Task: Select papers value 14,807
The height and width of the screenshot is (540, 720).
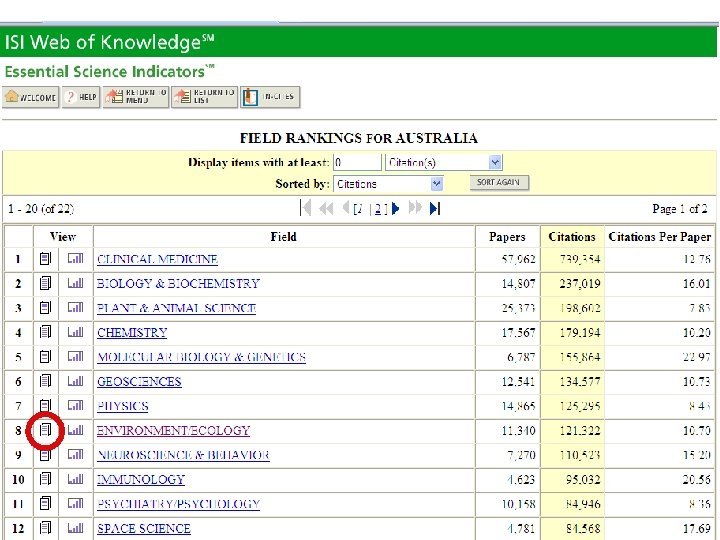Action: click(x=518, y=284)
